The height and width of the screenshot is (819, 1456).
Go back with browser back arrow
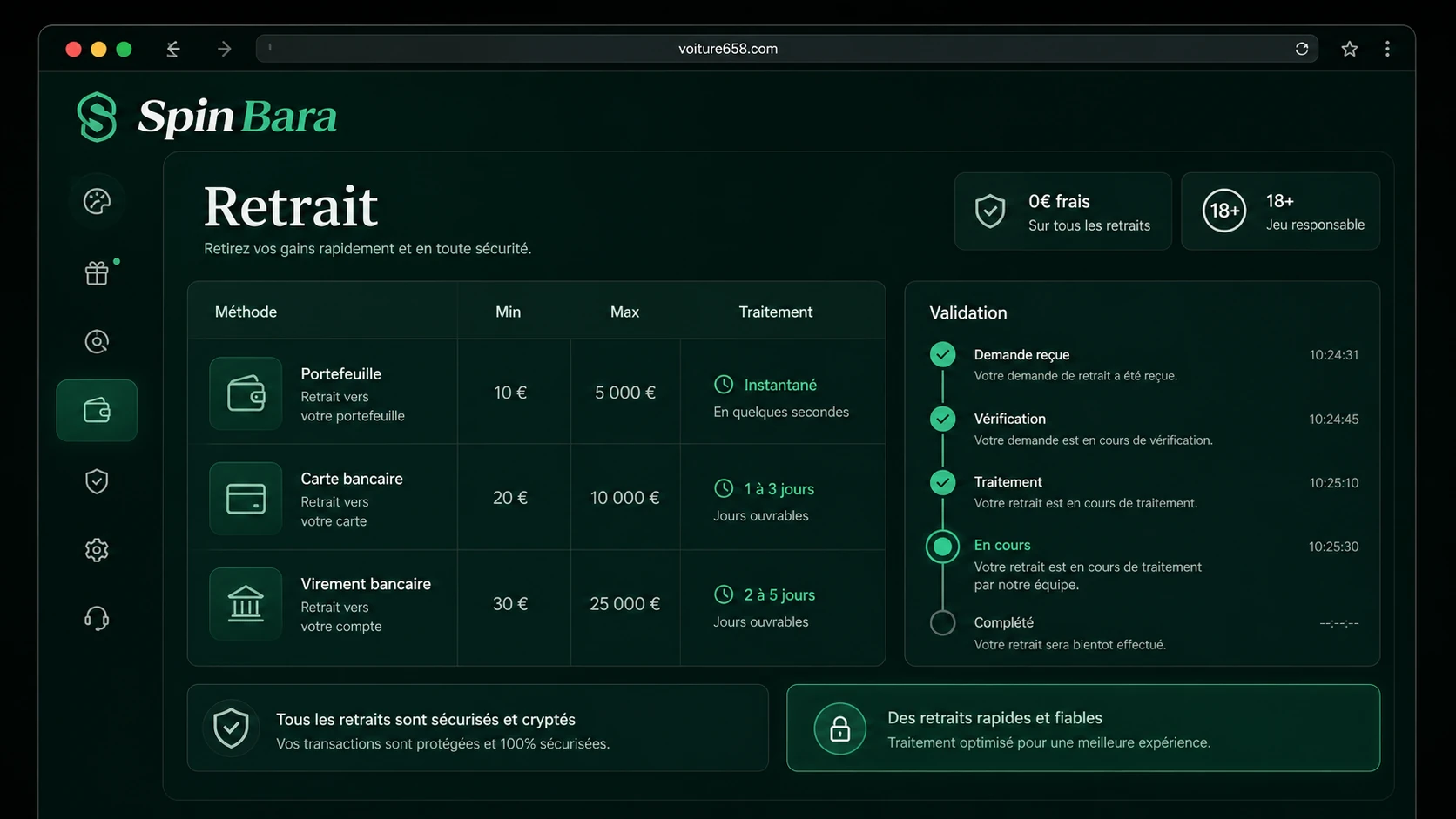(173, 49)
